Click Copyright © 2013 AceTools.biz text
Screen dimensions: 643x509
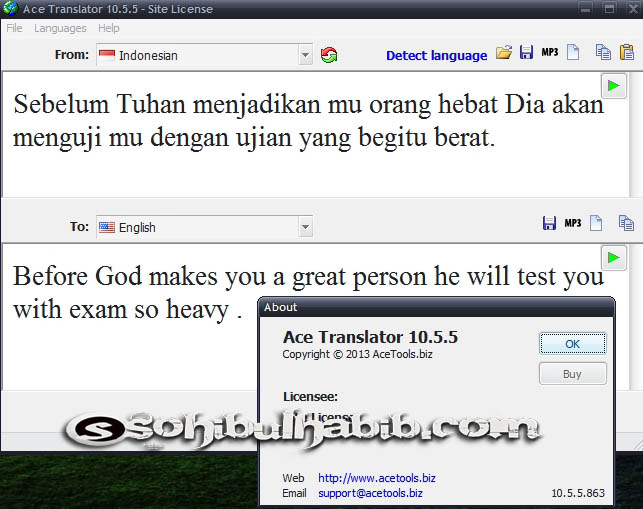coord(357,354)
